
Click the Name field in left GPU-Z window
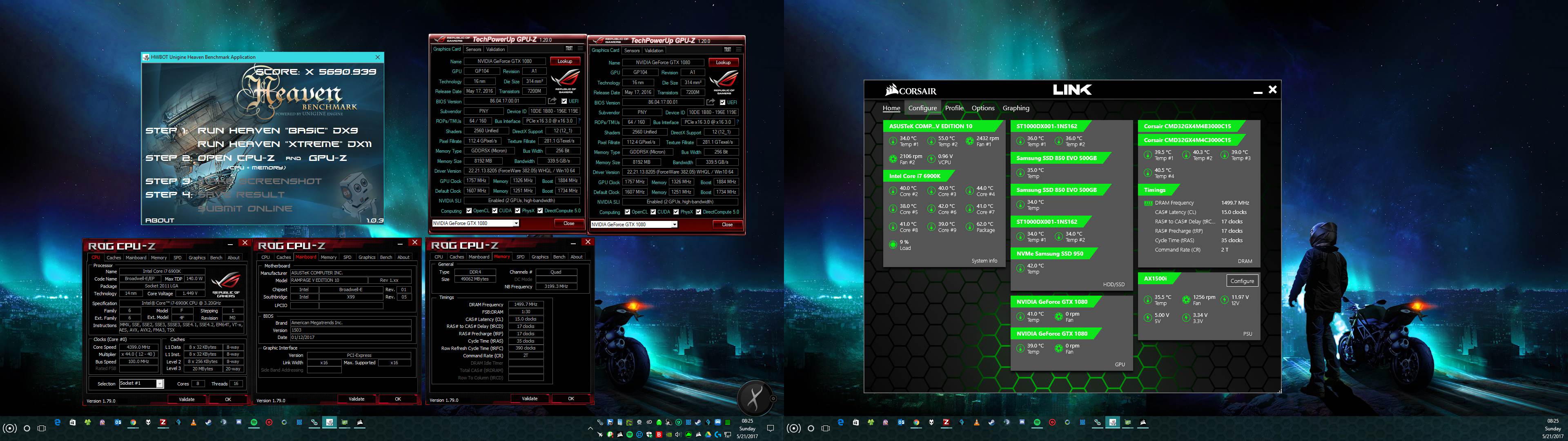505,61
